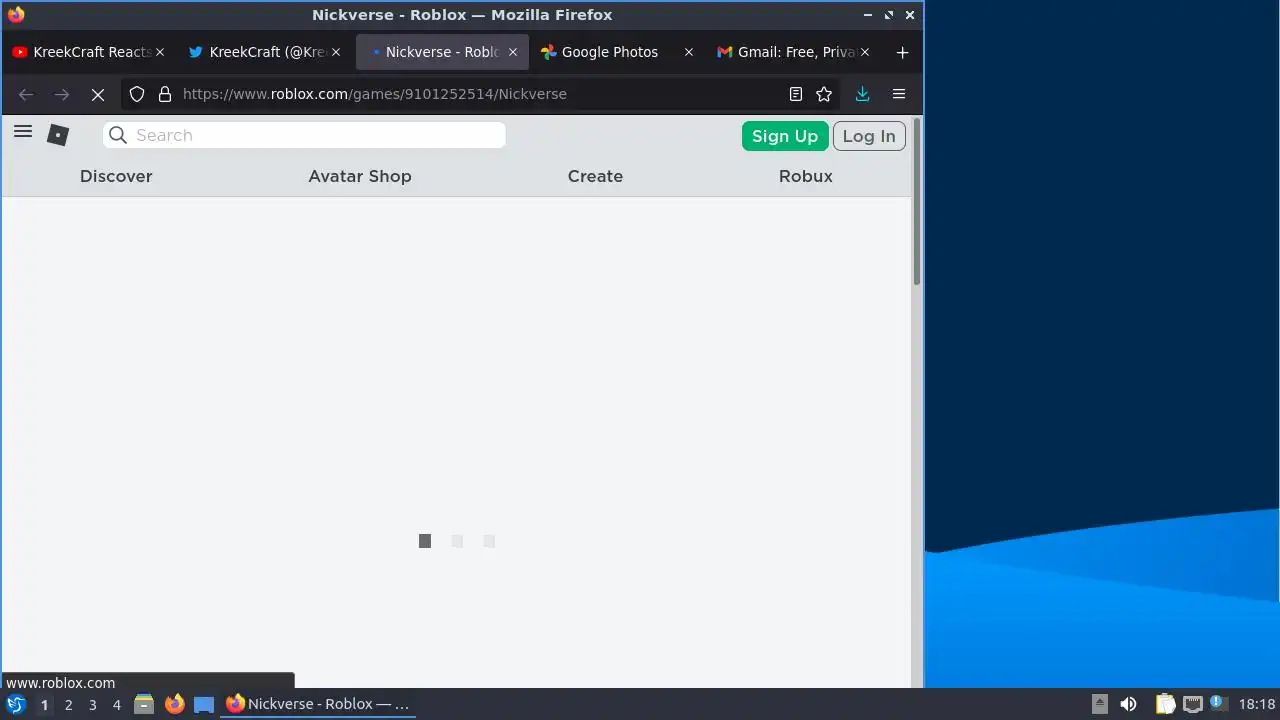The height and width of the screenshot is (720, 1280).
Task: Close the Google Photos tab
Action: (x=688, y=52)
